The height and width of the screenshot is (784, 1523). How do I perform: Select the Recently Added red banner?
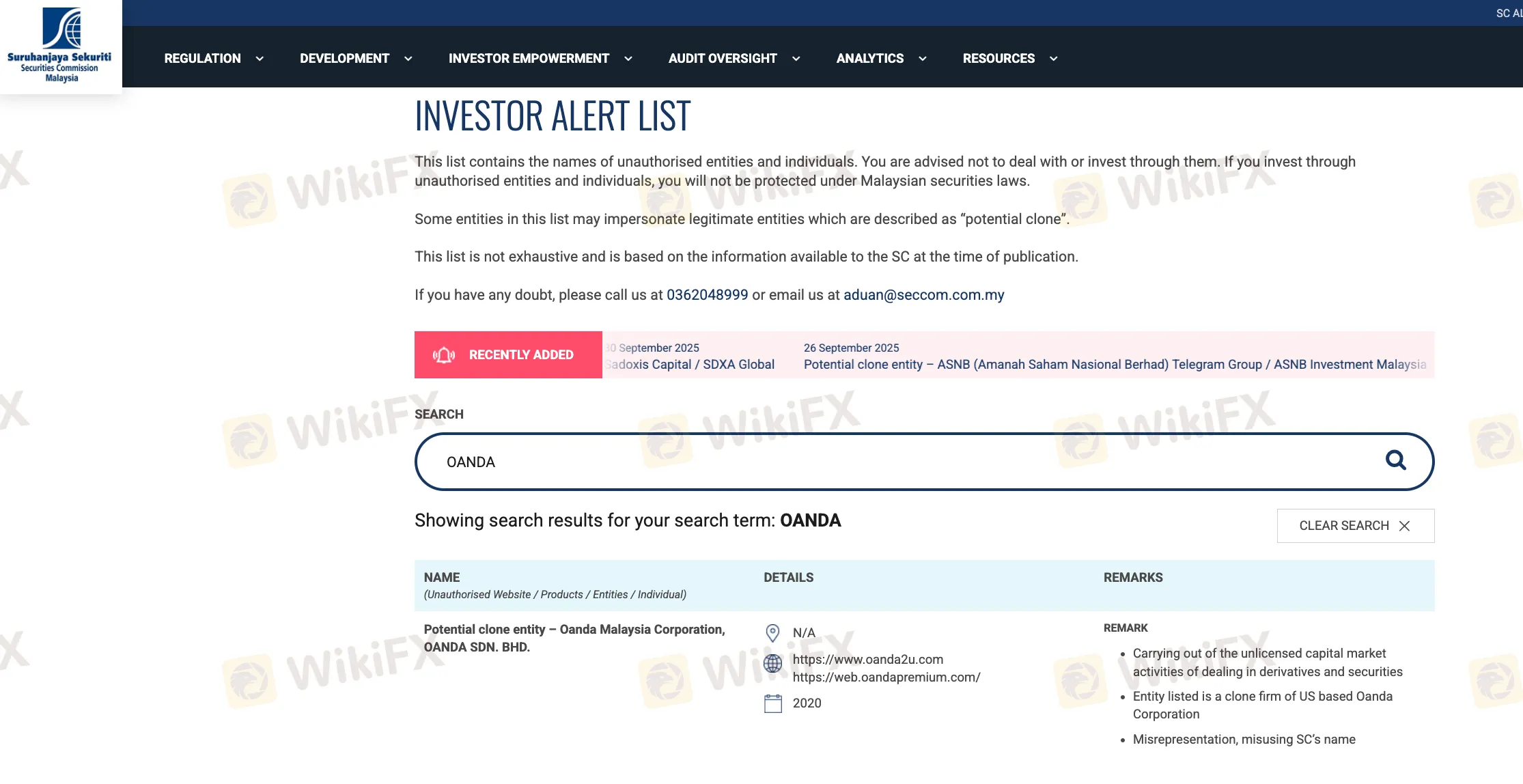pyautogui.click(x=508, y=355)
